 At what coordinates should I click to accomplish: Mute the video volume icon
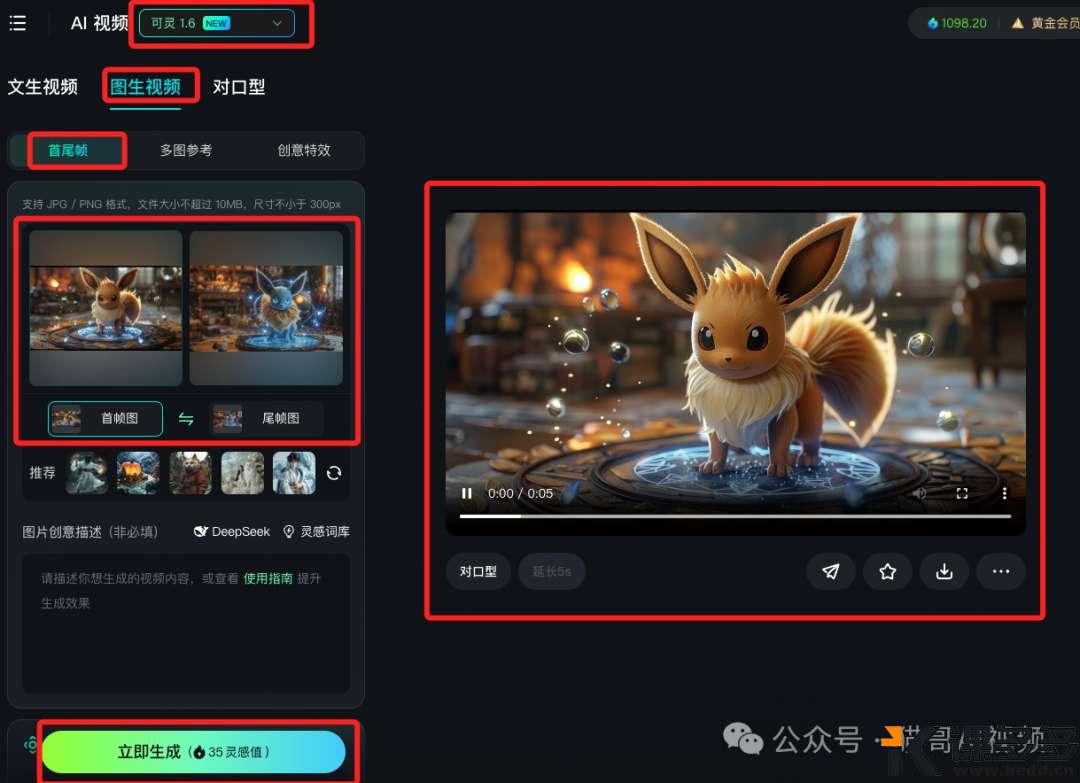[920, 494]
